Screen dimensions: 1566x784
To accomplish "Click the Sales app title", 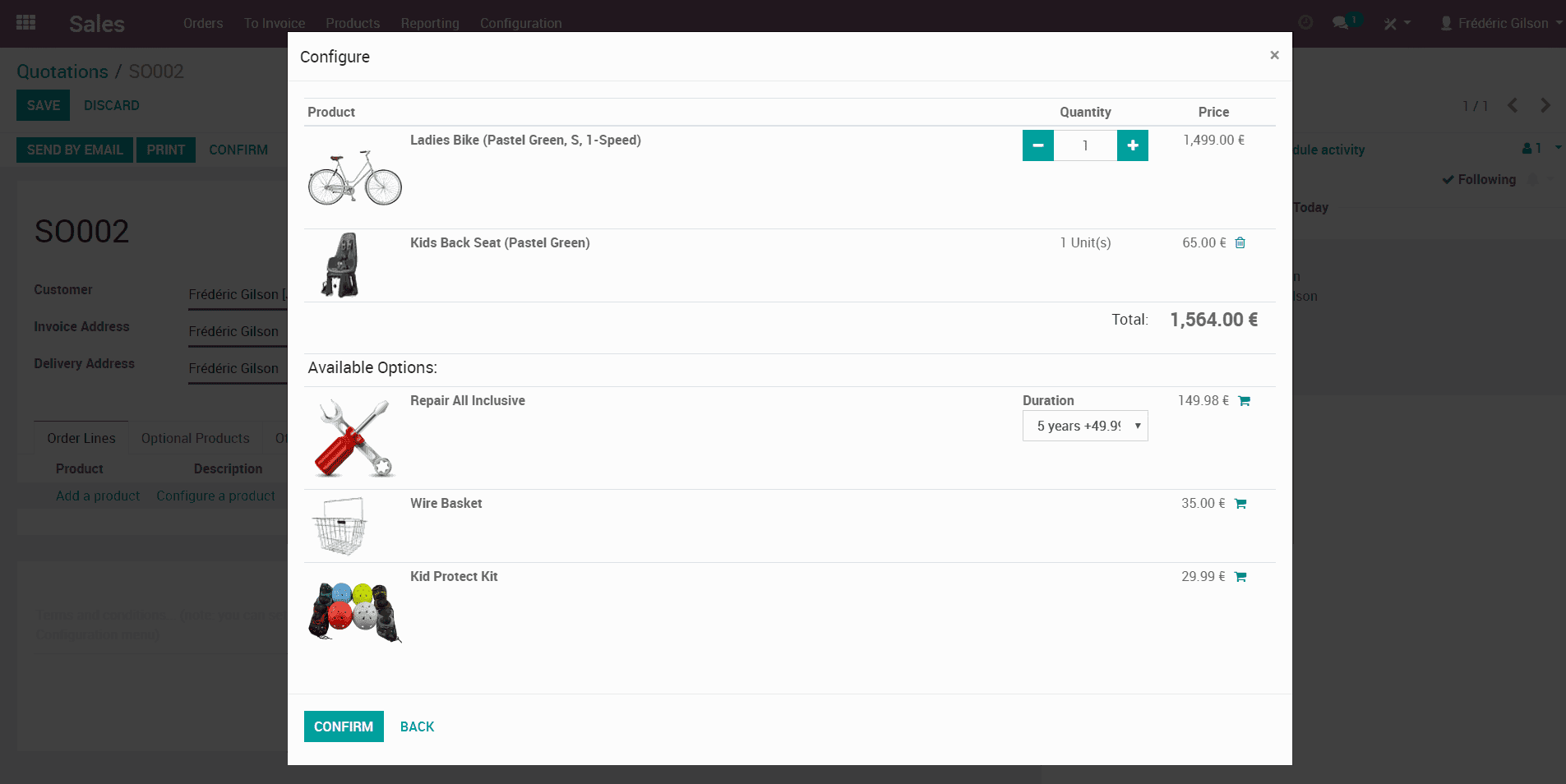I will (x=97, y=24).
